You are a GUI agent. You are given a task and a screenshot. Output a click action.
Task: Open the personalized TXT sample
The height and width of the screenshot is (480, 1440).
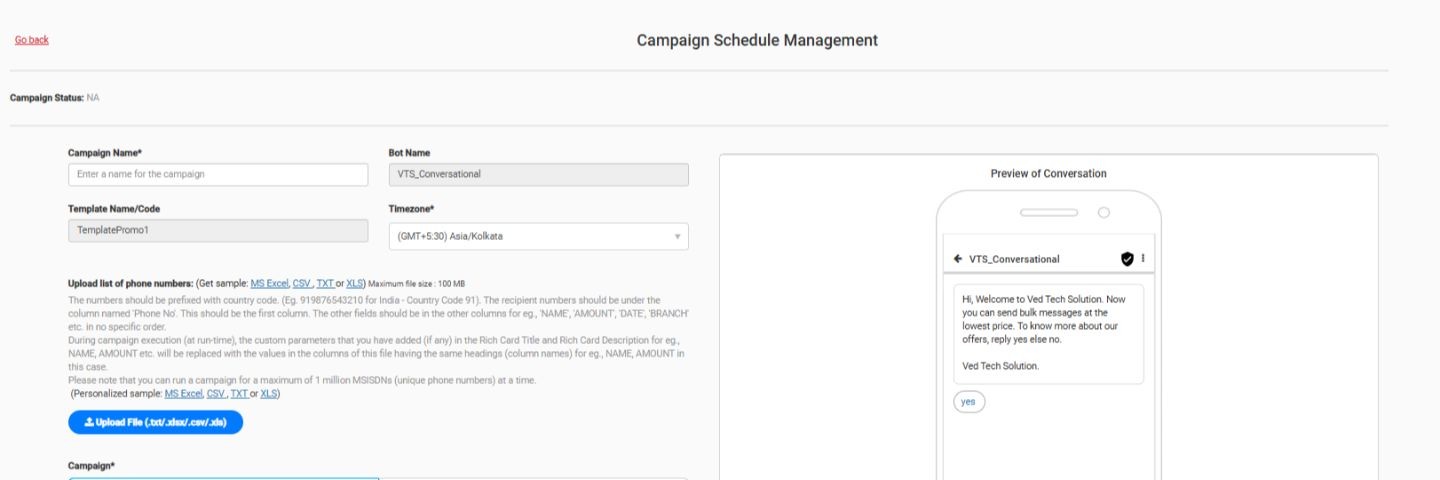tap(238, 394)
